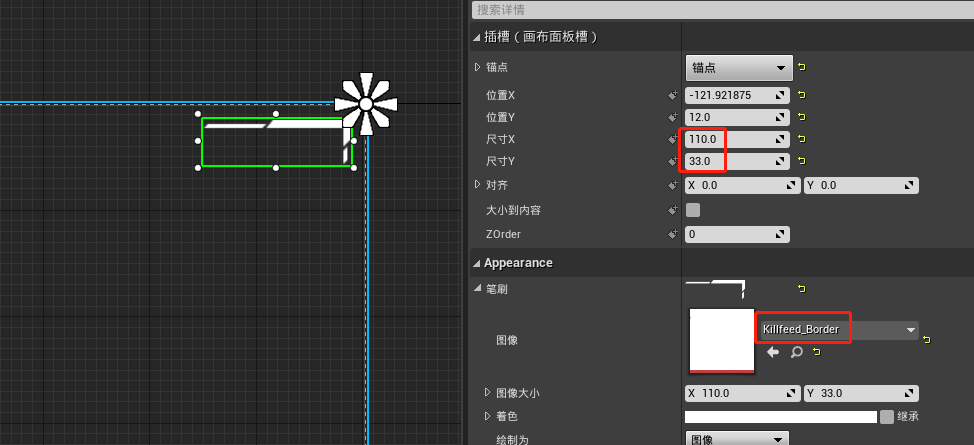Click bind icon for ZOrder
The width and height of the screenshot is (974, 445).
672,234
